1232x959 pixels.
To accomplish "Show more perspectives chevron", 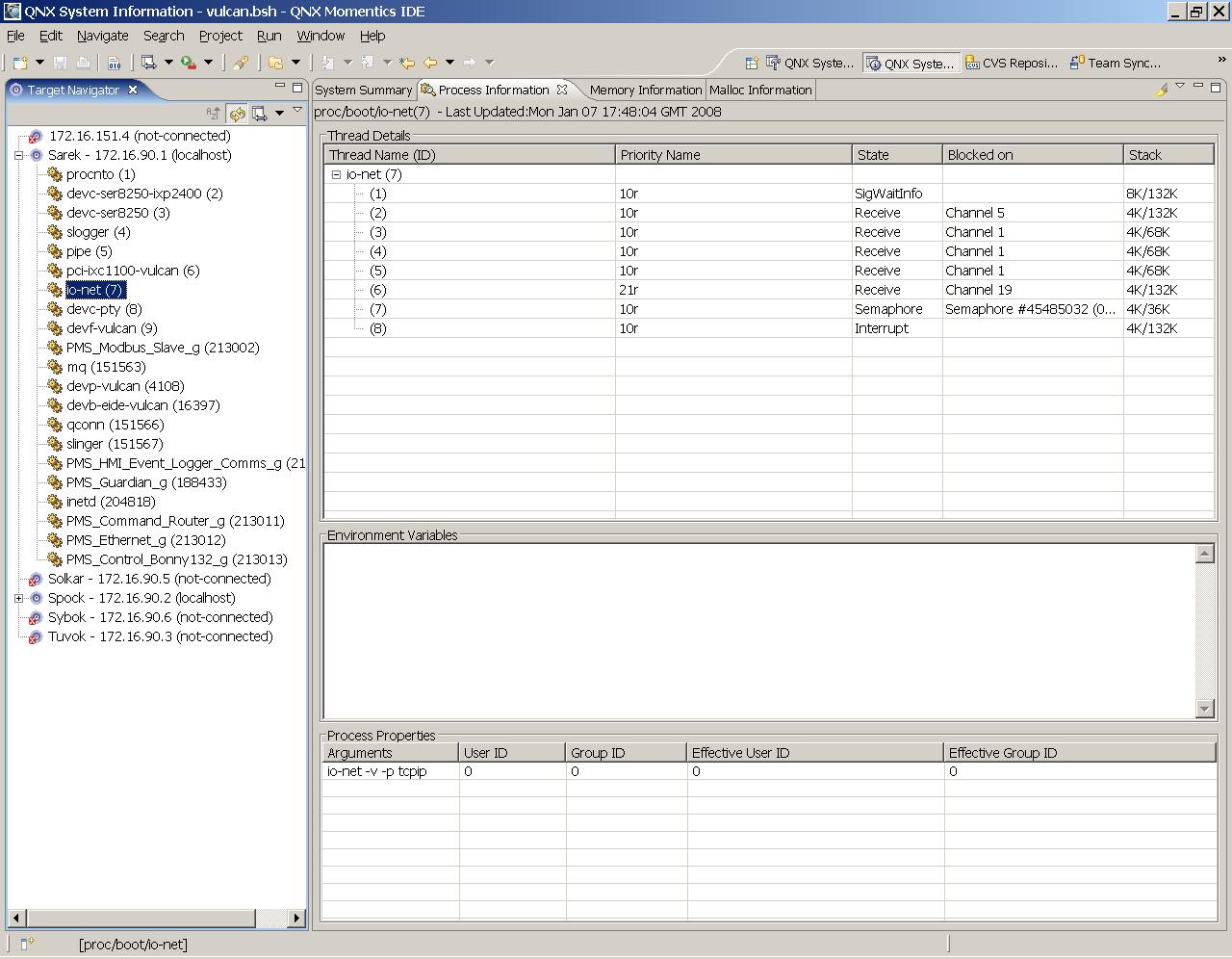I will pyautogui.click(x=1222, y=60).
